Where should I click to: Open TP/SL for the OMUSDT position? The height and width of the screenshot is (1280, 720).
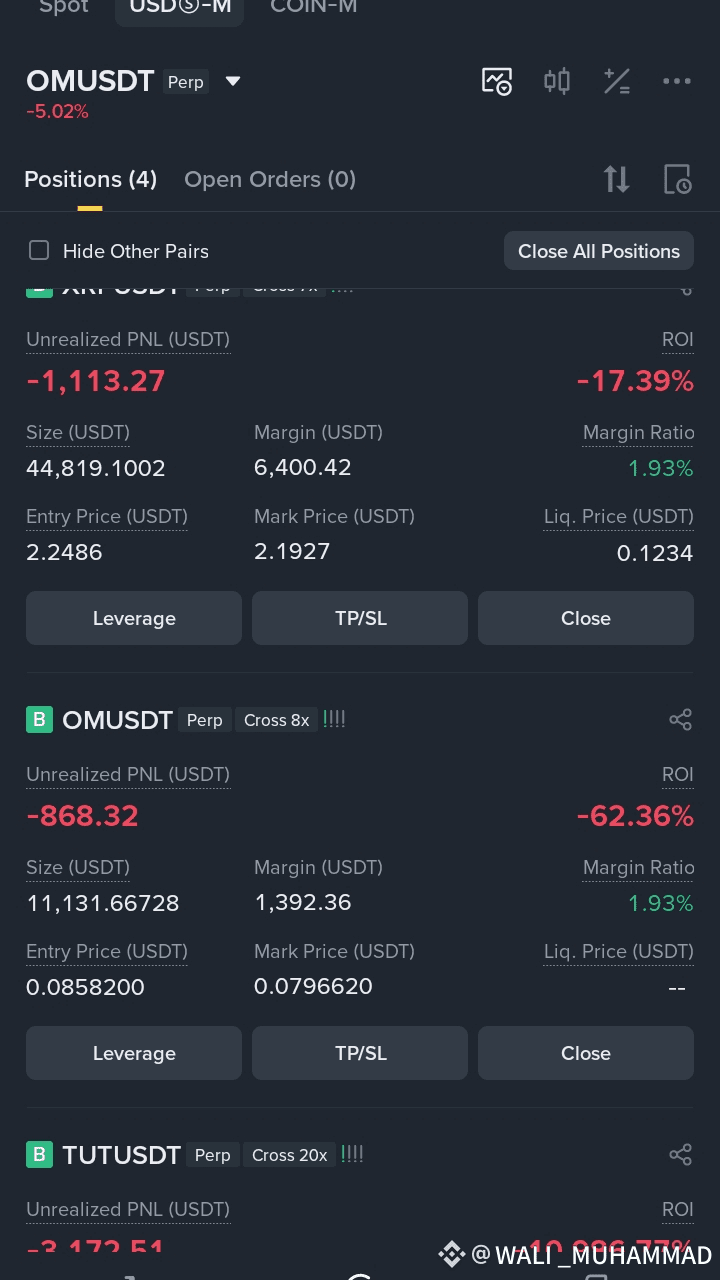(360, 1053)
